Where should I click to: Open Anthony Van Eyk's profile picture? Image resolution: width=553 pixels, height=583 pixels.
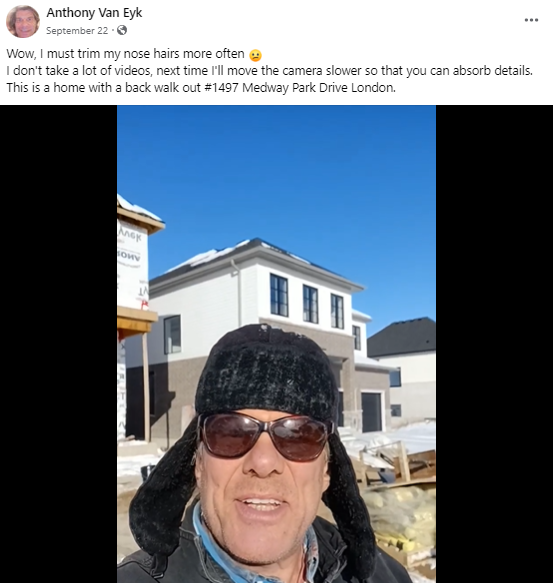(x=23, y=22)
